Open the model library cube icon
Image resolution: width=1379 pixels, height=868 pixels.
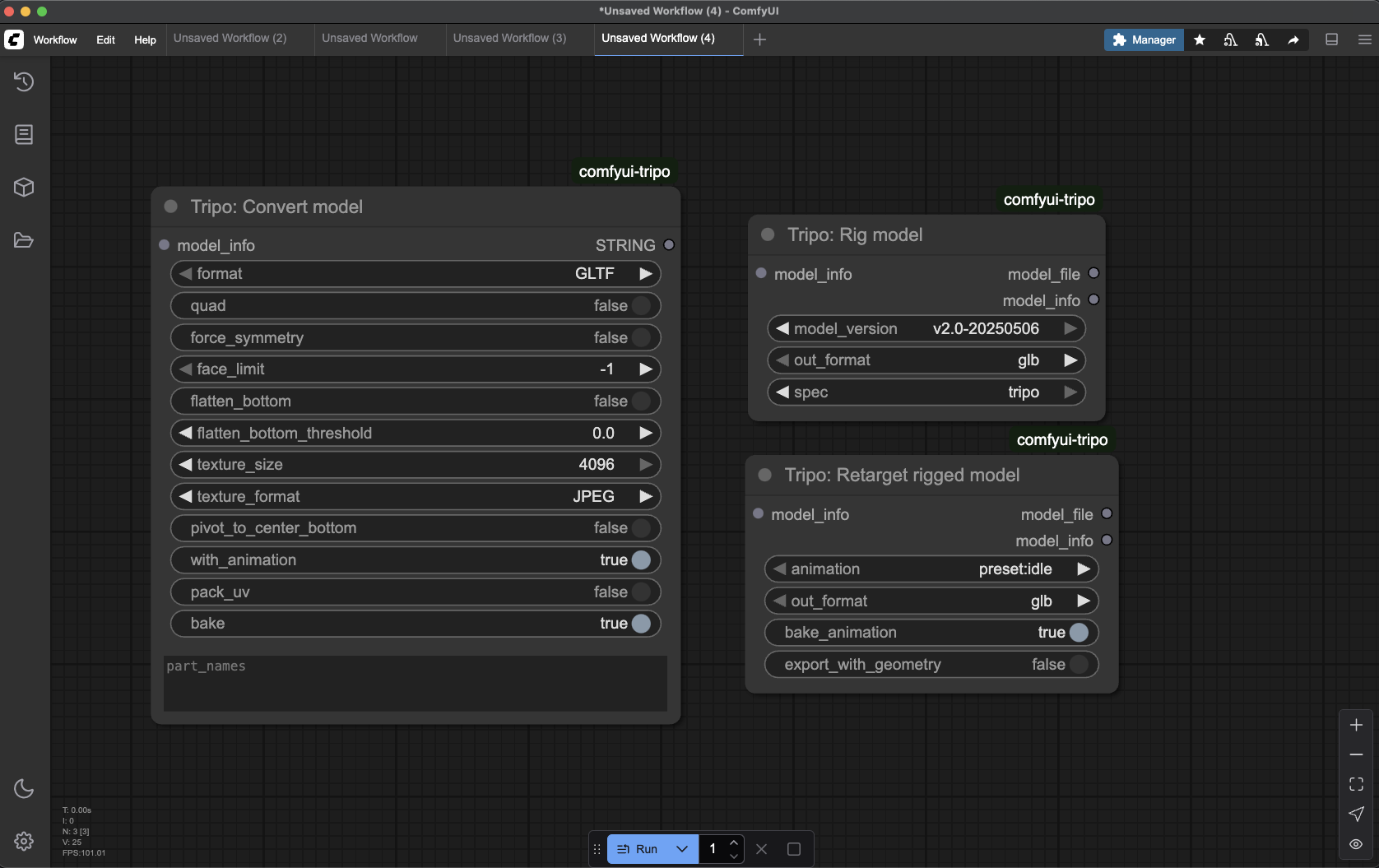pos(24,187)
